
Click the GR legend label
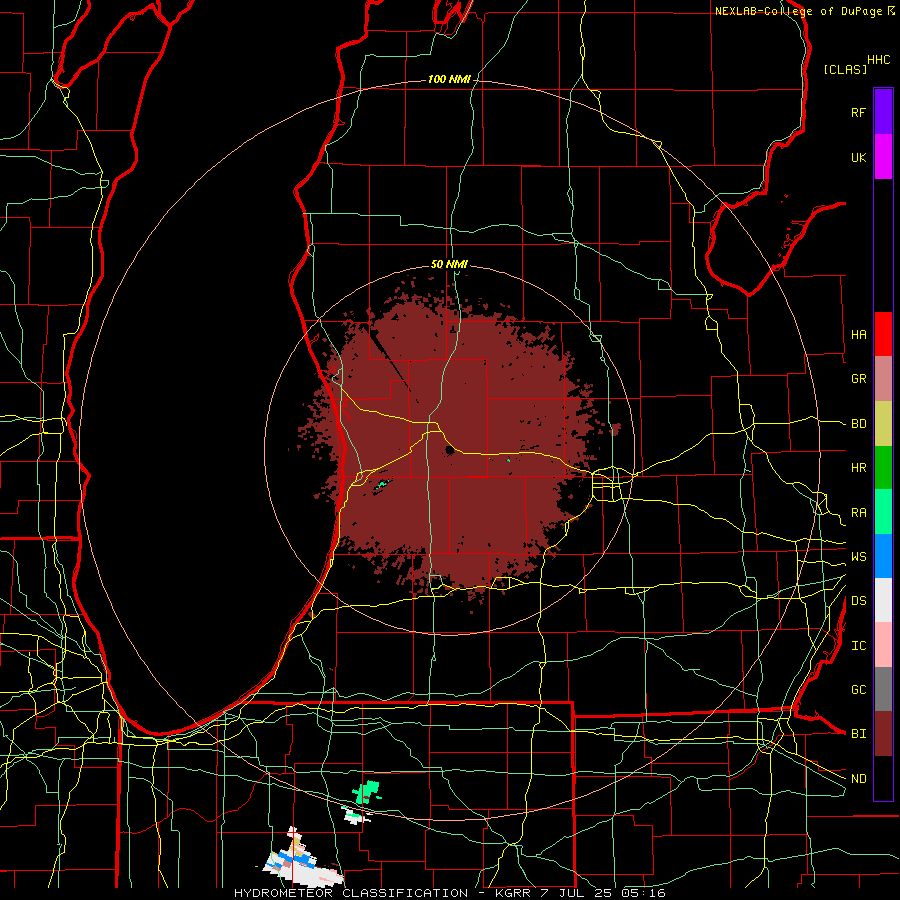click(858, 379)
